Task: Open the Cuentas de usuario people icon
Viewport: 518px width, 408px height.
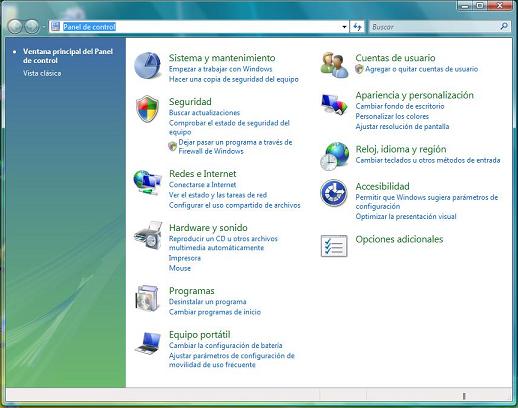Action: pyautogui.click(x=334, y=65)
